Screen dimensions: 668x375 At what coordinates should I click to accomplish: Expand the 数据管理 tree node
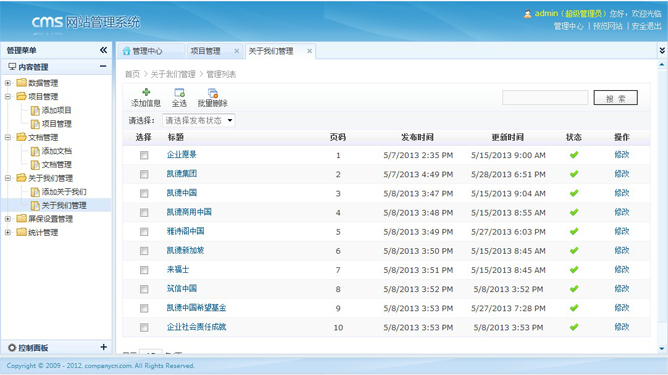pyautogui.click(x=8, y=83)
